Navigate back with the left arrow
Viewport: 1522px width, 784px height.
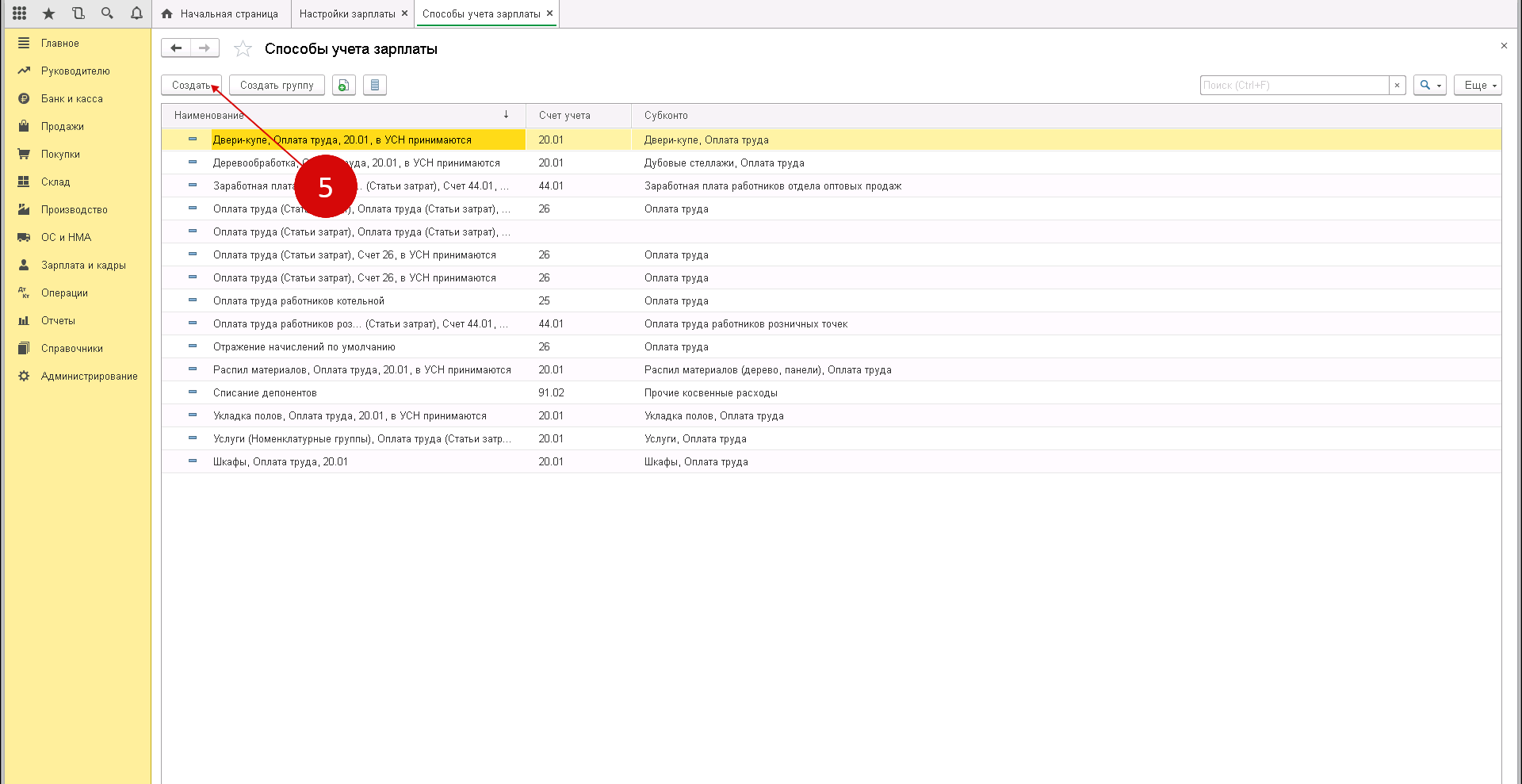[x=176, y=48]
